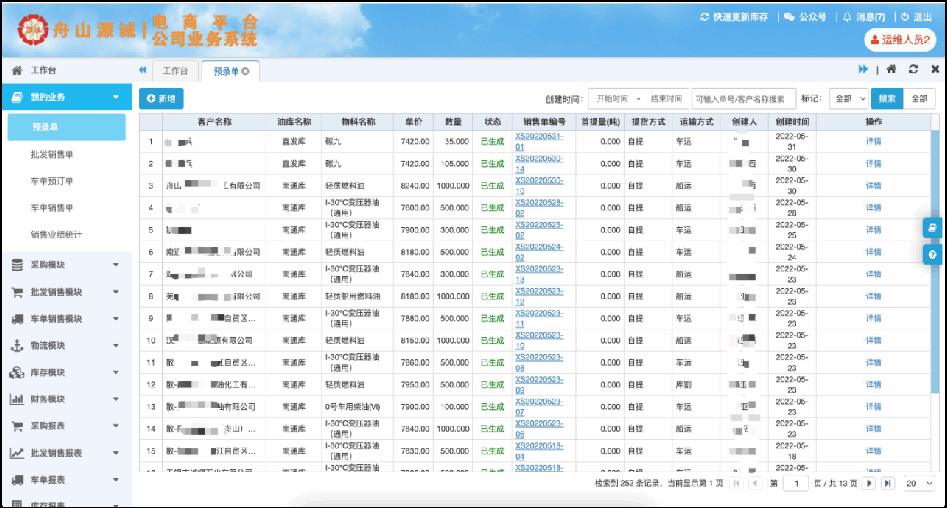Screen dimensions: 947x508
Task: Expand the 批发销售报表 sidebar section
Action: 66,453
